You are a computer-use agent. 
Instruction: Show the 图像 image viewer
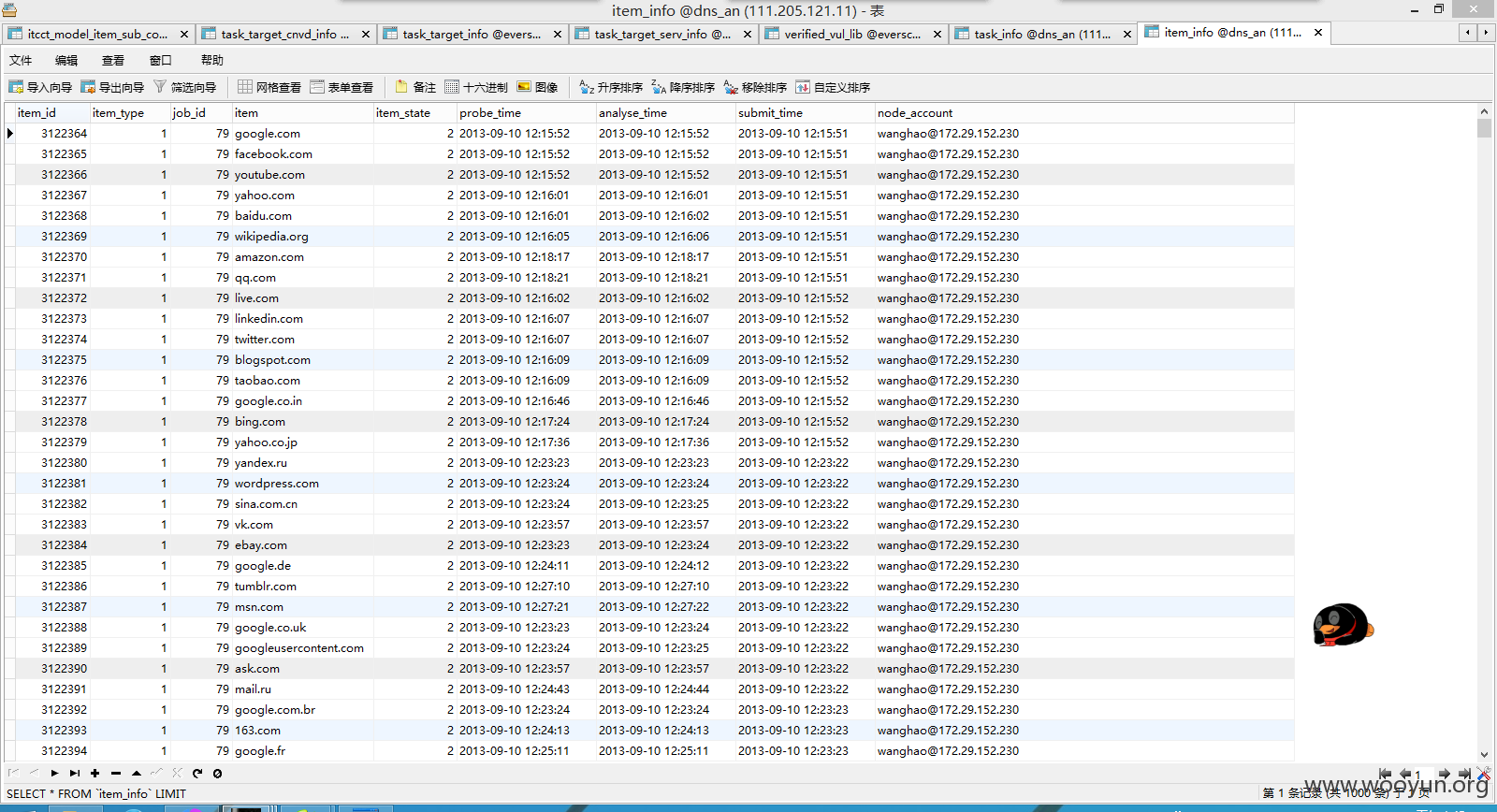pos(537,87)
